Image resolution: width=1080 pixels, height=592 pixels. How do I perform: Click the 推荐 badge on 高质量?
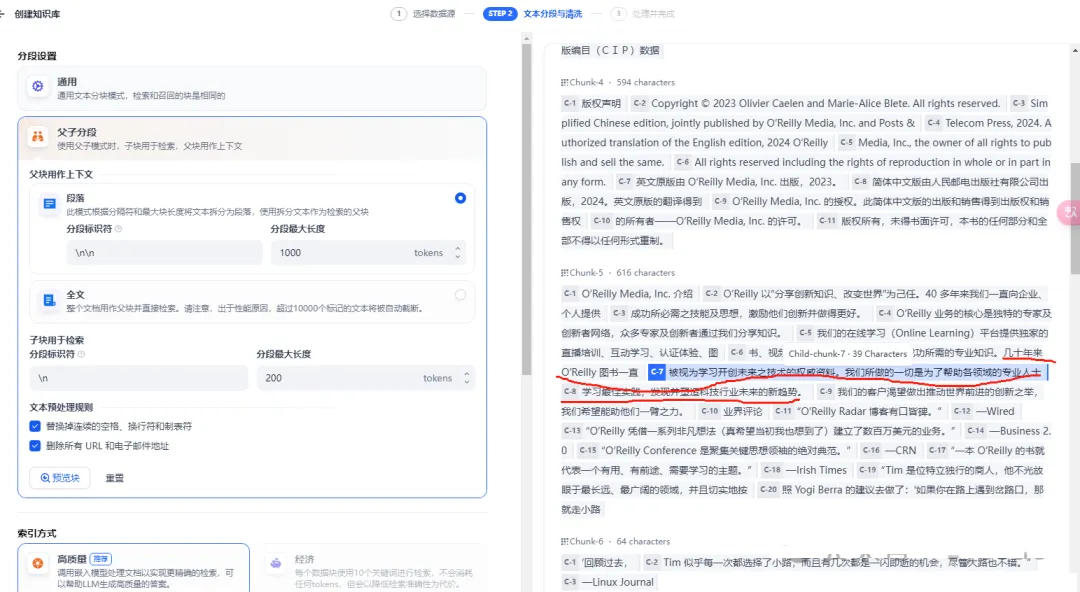pyautogui.click(x=101, y=559)
